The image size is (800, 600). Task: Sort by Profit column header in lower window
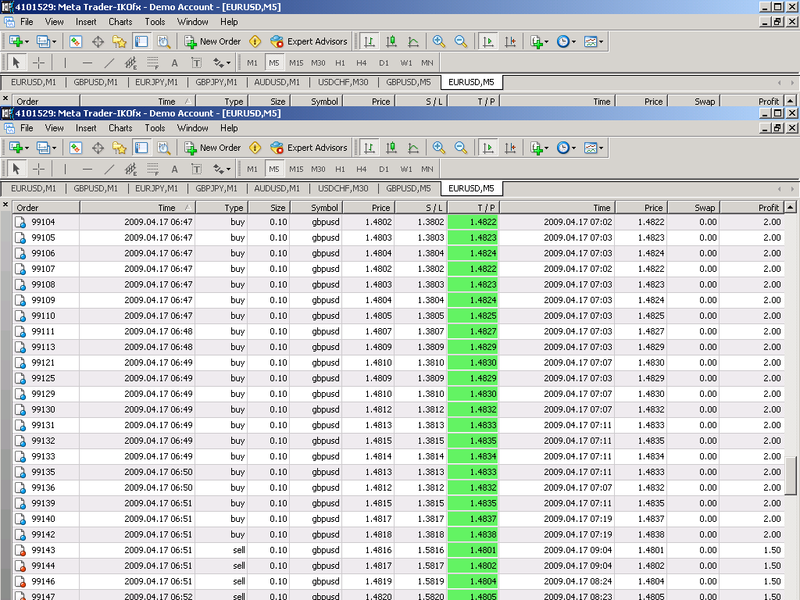[x=752, y=208]
